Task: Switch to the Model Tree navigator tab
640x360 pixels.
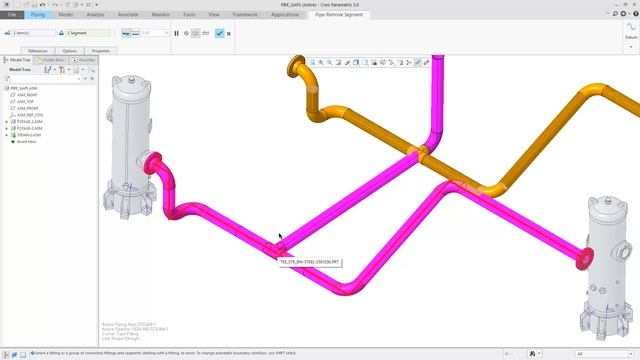Action: pos(17,60)
